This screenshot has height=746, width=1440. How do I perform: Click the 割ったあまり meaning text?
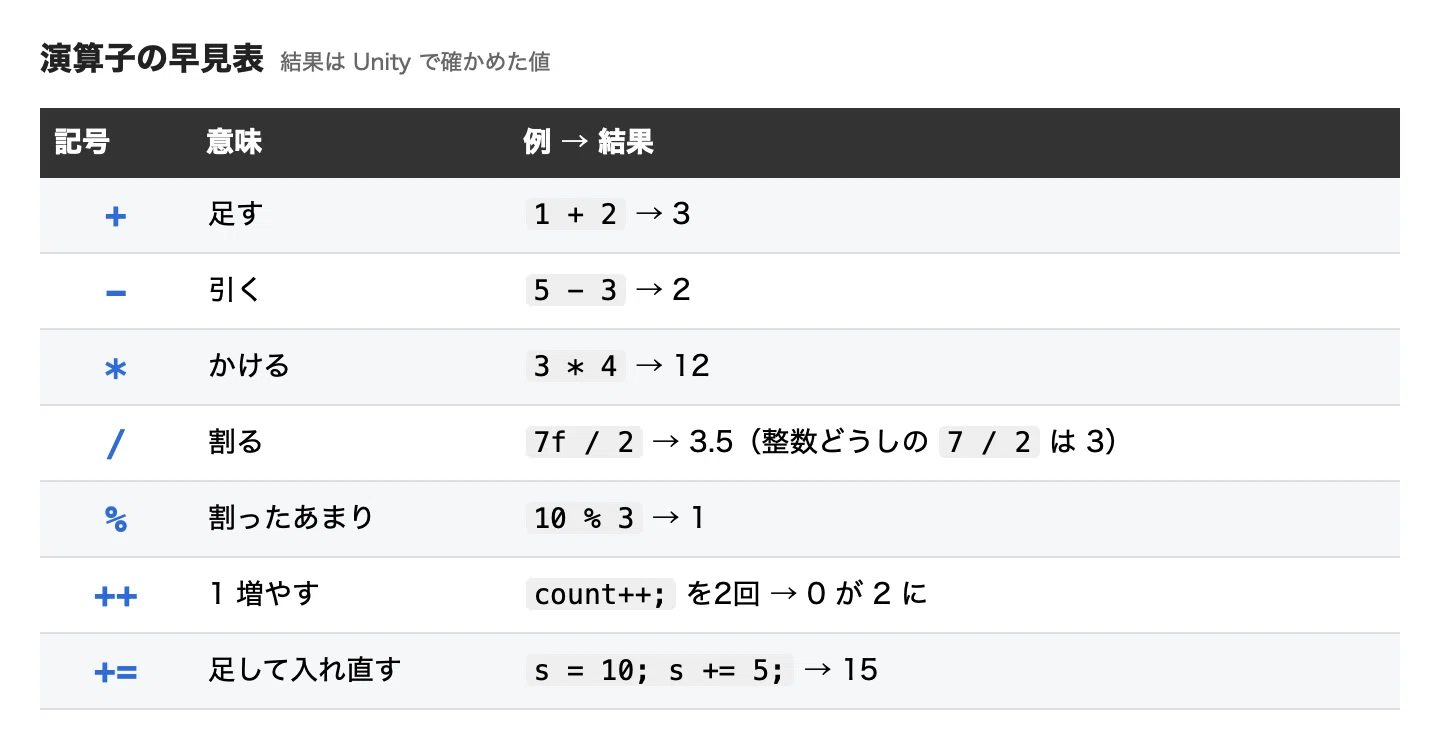[291, 518]
